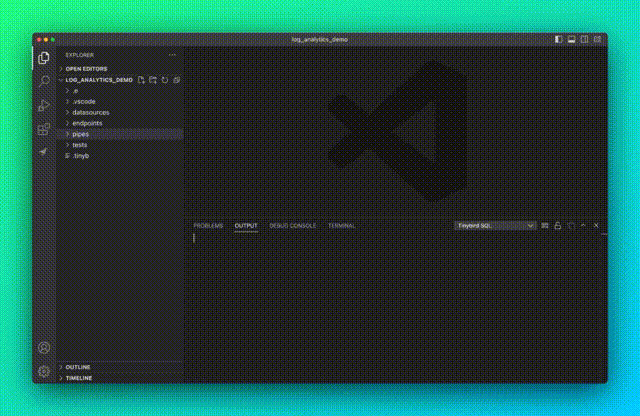The image size is (640, 416).
Task: Select the .tinyb file
Action: [81, 156]
